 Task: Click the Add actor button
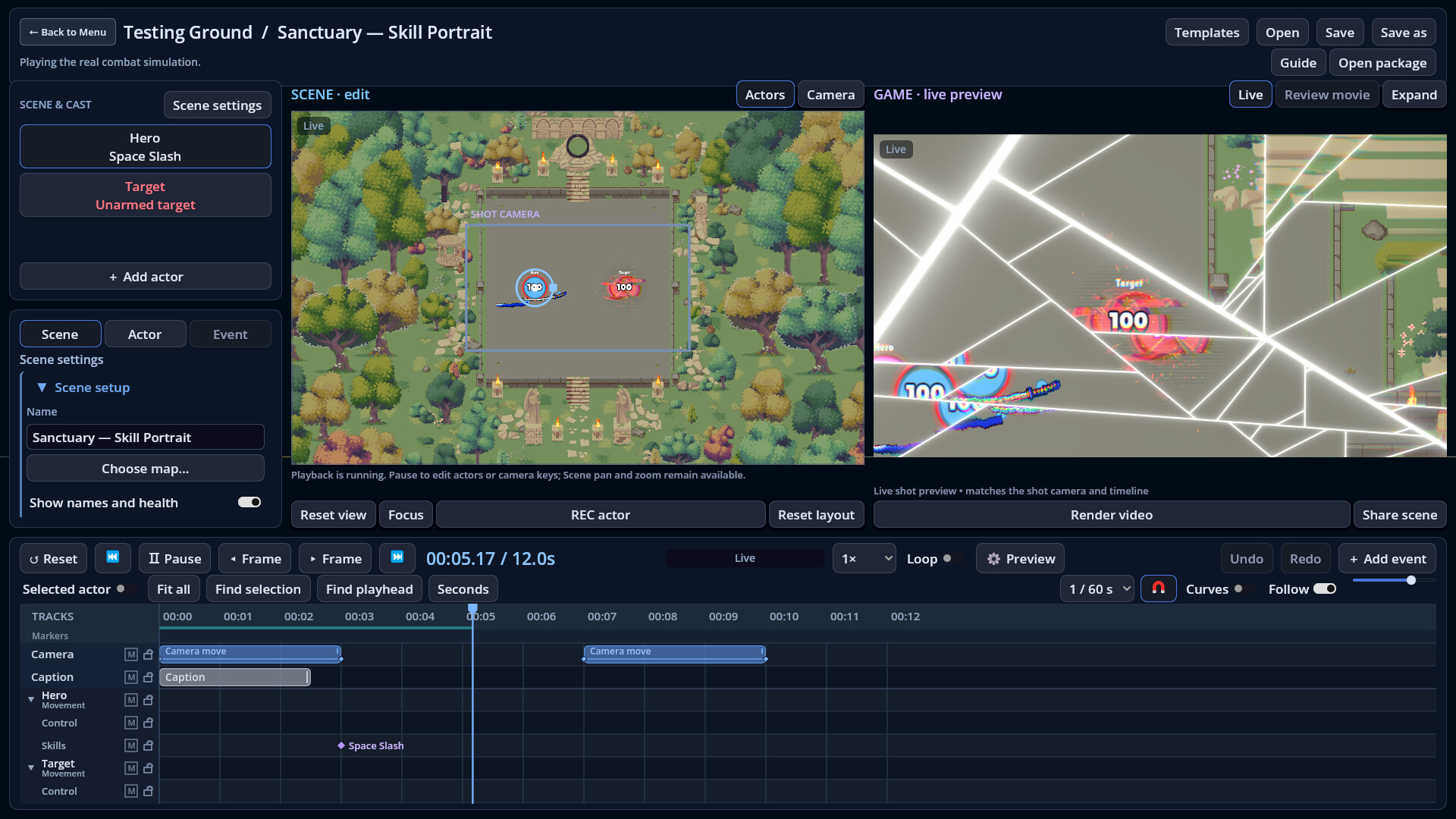click(x=146, y=277)
